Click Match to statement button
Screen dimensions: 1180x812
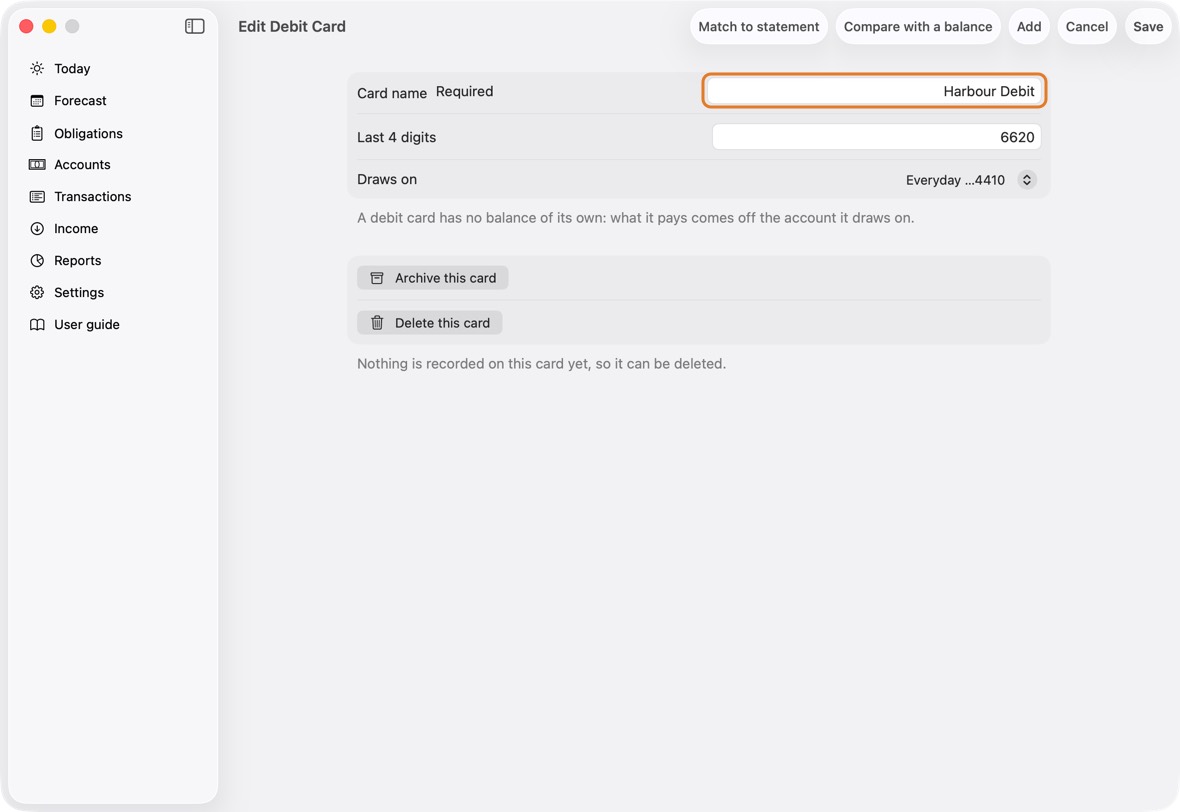point(759,26)
